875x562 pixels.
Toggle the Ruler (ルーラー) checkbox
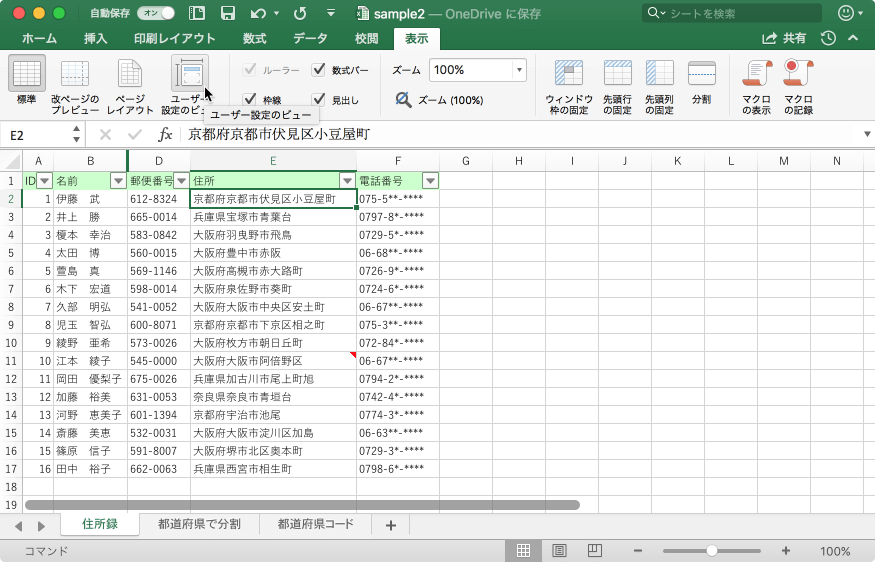click(x=249, y=70)
